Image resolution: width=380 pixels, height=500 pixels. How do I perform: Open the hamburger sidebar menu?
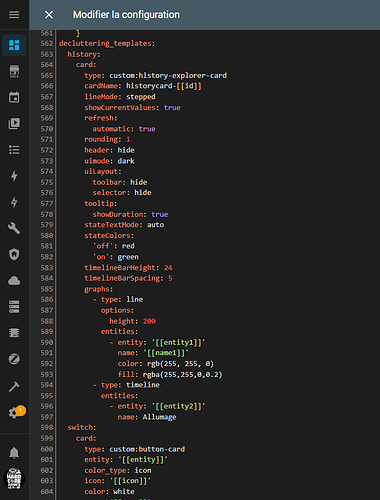point(14,15)
